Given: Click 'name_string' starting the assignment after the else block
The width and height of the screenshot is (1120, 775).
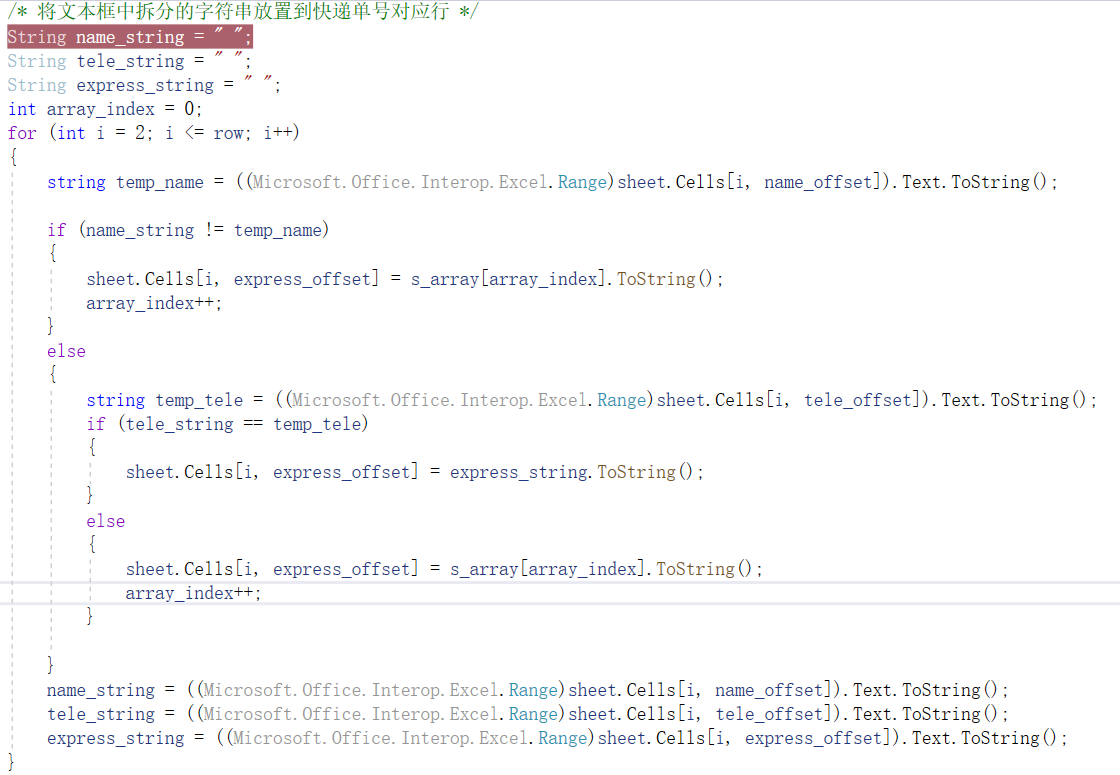Looking at the screenshot, I should click(101, 690).
